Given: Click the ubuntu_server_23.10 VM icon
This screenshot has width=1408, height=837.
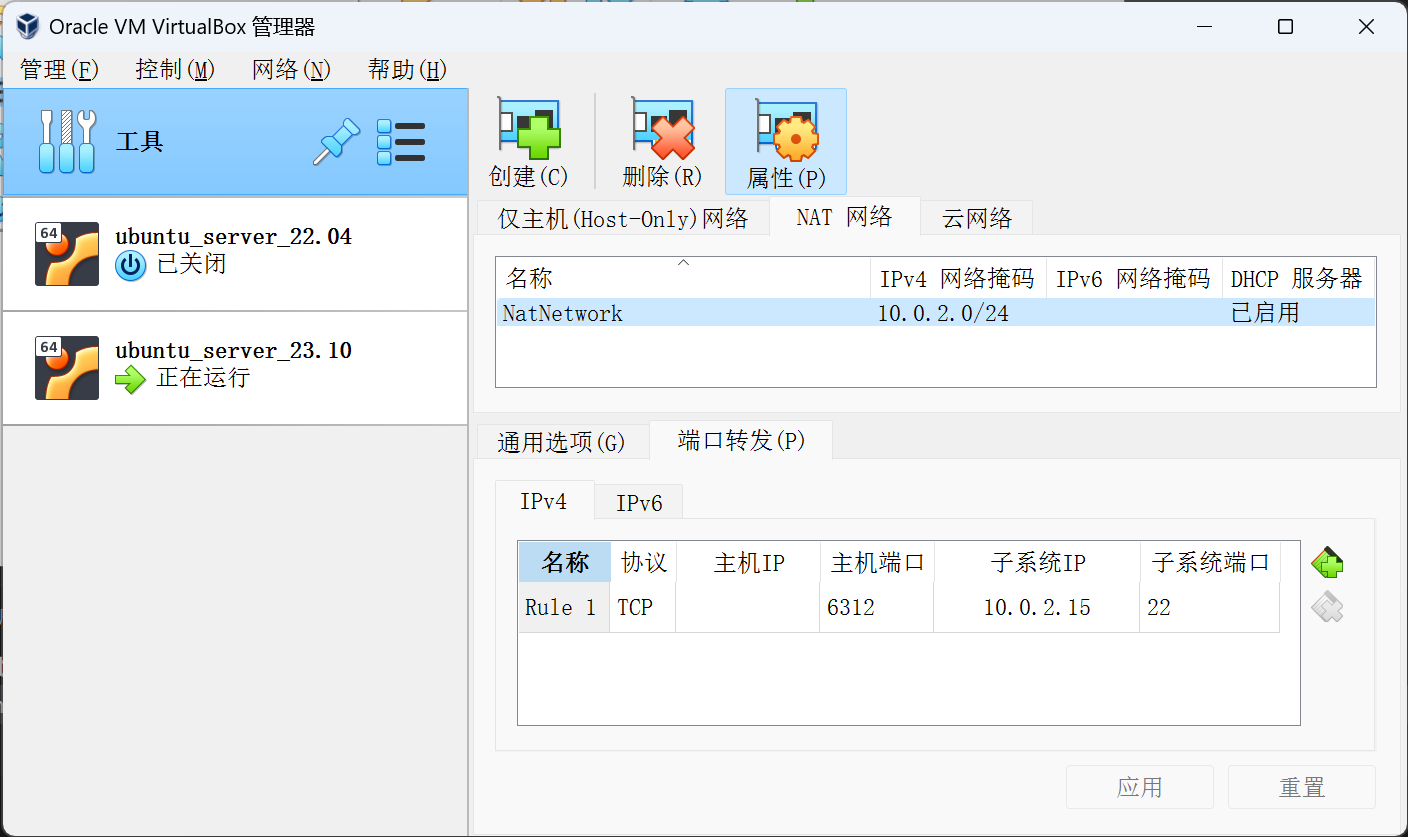Looking at the screenshot, I should tap(67, 368).
